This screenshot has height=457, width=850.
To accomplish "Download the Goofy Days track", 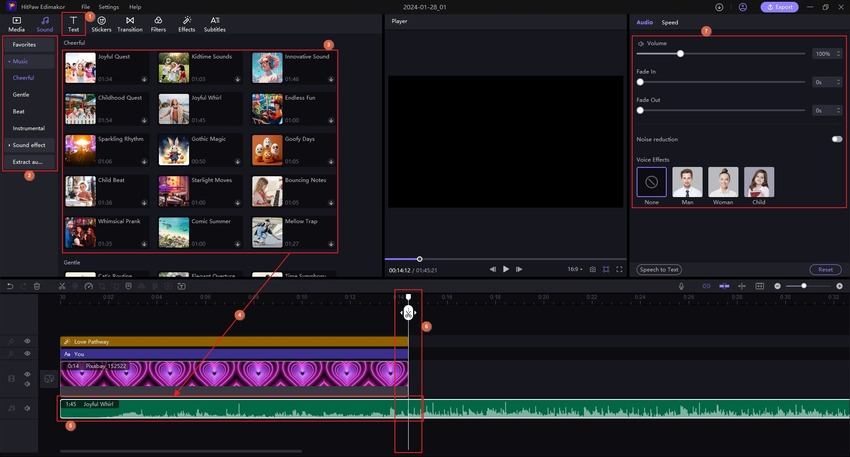I will click(331, 162).
